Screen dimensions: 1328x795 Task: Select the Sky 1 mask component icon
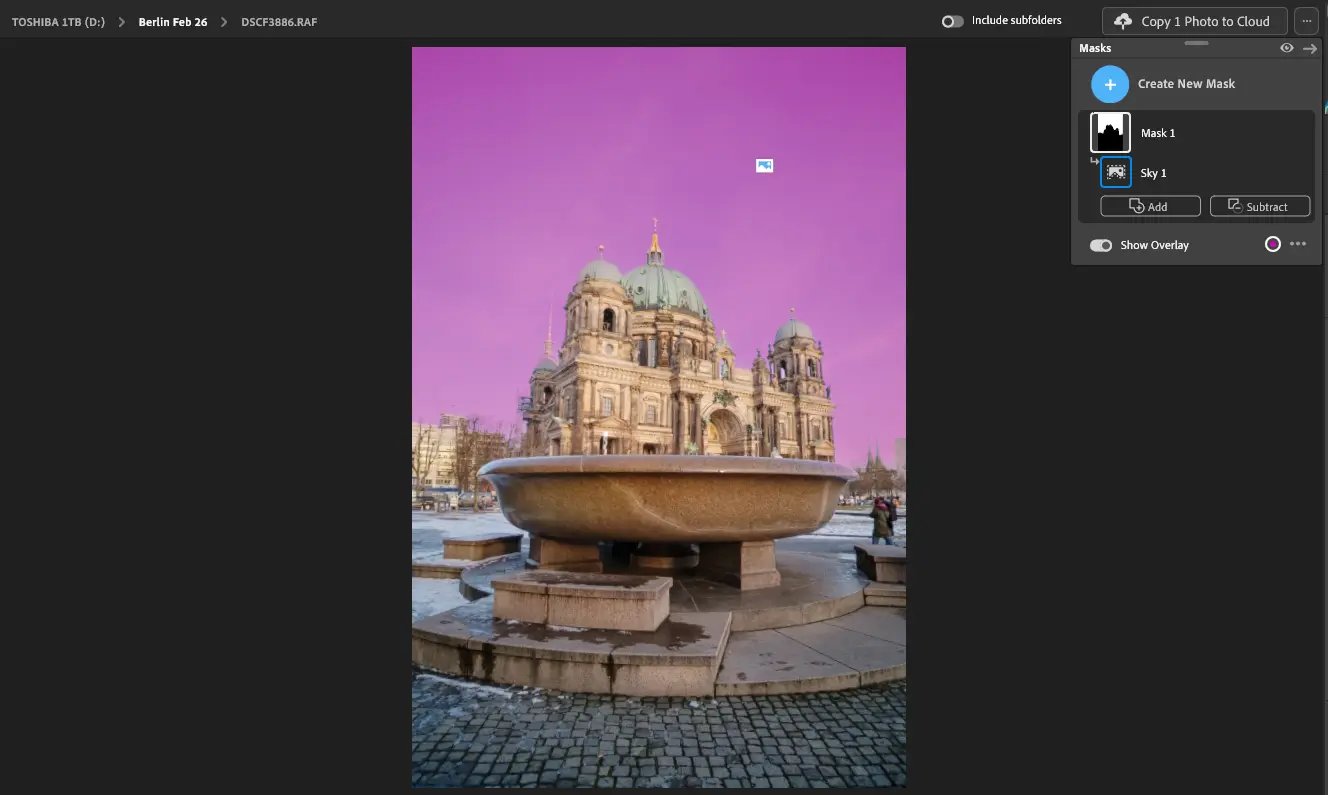(1116, 172)
